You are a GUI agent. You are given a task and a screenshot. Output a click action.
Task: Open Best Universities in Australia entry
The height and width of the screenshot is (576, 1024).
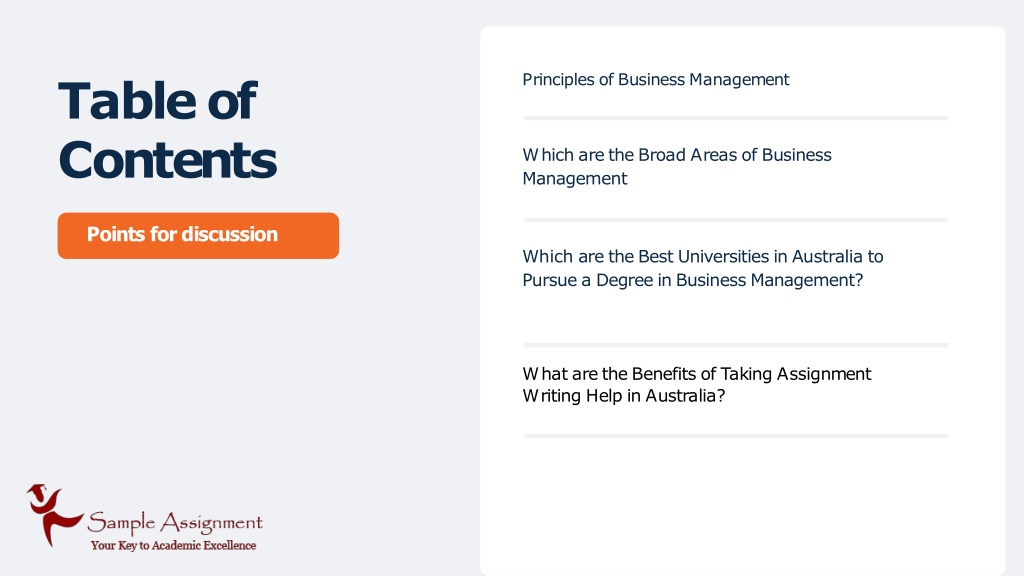tap(703, 268)
